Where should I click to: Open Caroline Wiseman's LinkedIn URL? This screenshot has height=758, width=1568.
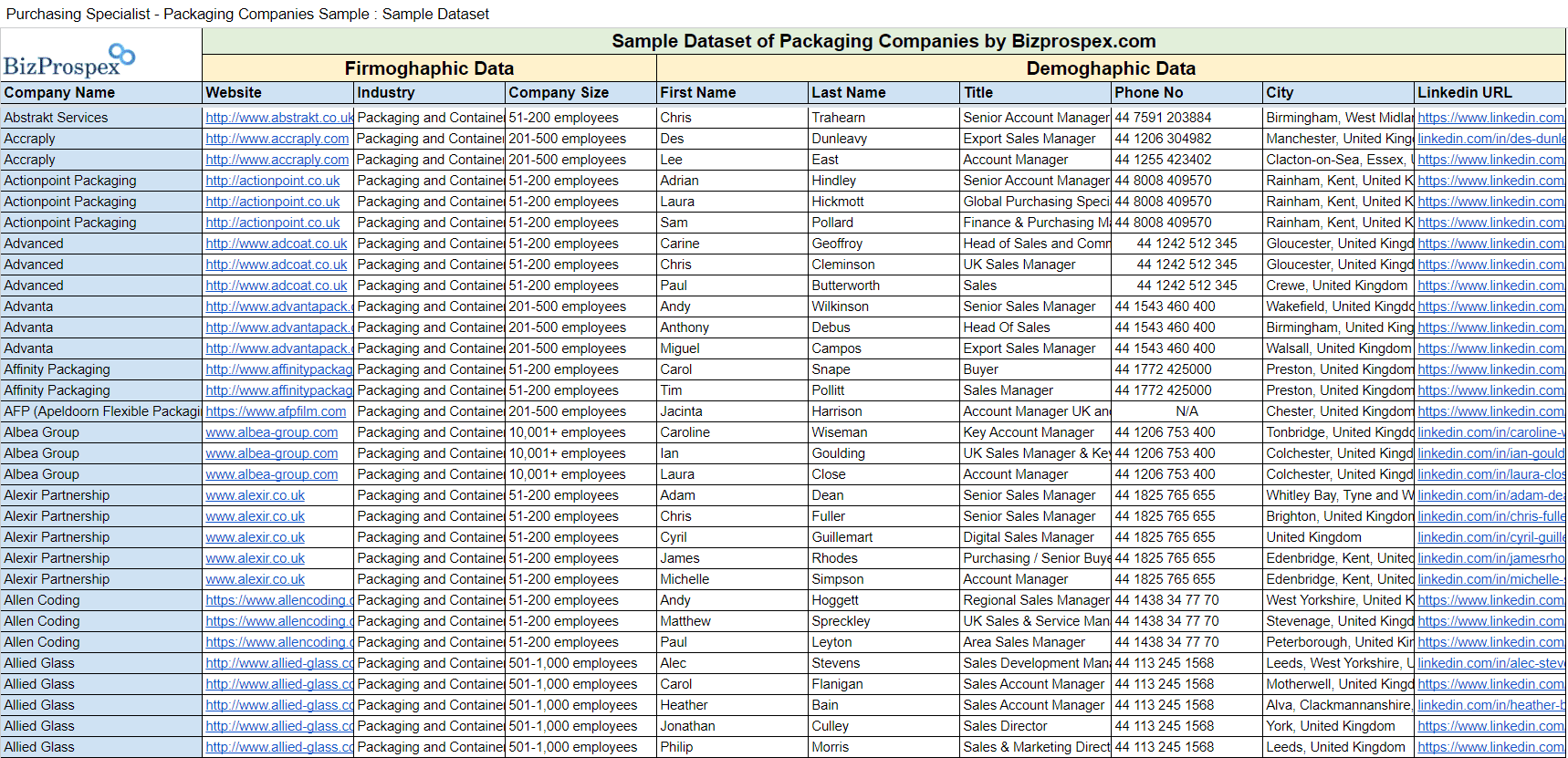pyautogui.click(x=1490, y=432)
